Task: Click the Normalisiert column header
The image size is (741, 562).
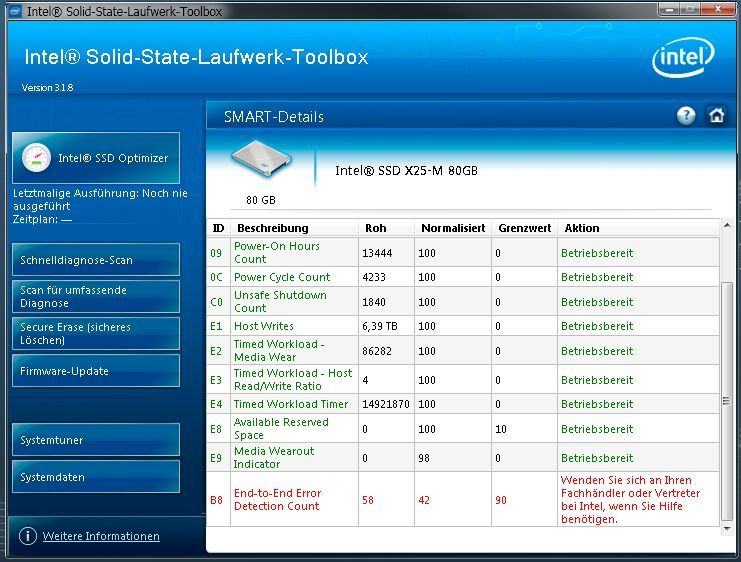Action: 453,228
